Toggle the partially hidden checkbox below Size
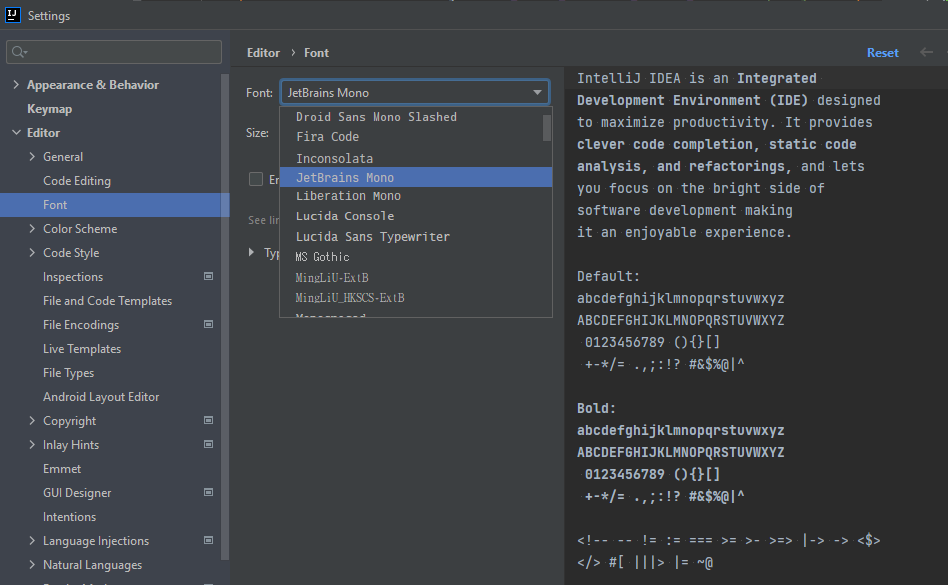The height and width of the screenshot is (585, 948). (x=256, y=179)
